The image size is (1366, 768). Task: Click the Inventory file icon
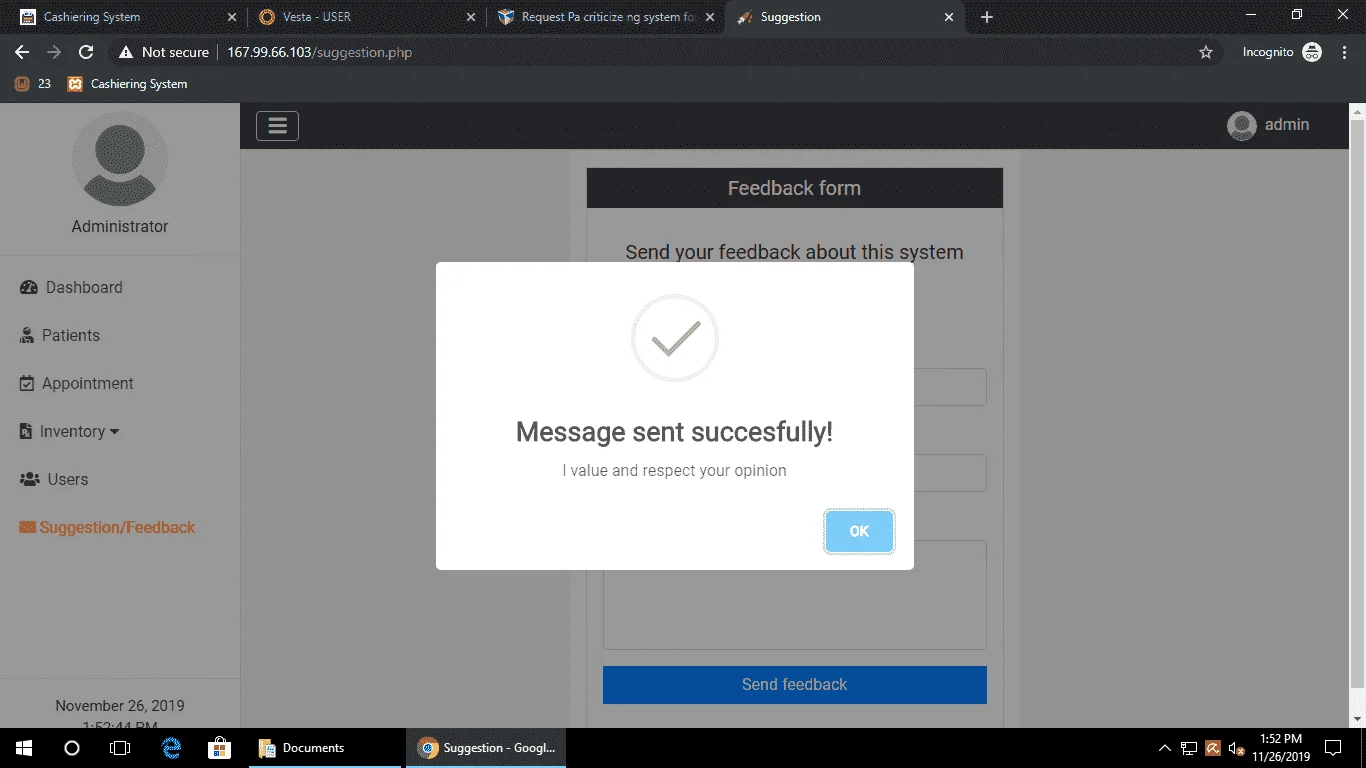point(26,431)
